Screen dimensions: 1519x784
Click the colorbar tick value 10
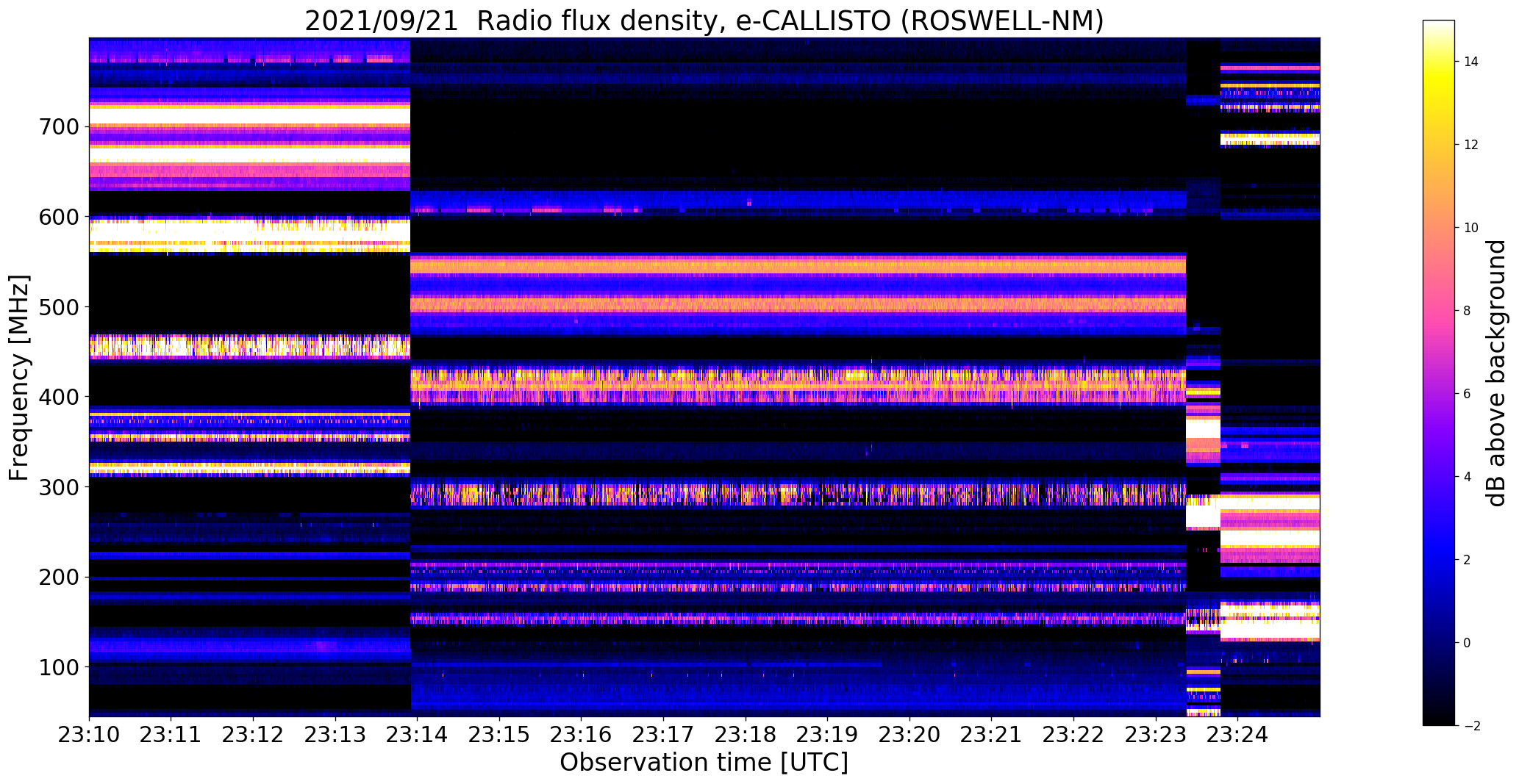1471,228
